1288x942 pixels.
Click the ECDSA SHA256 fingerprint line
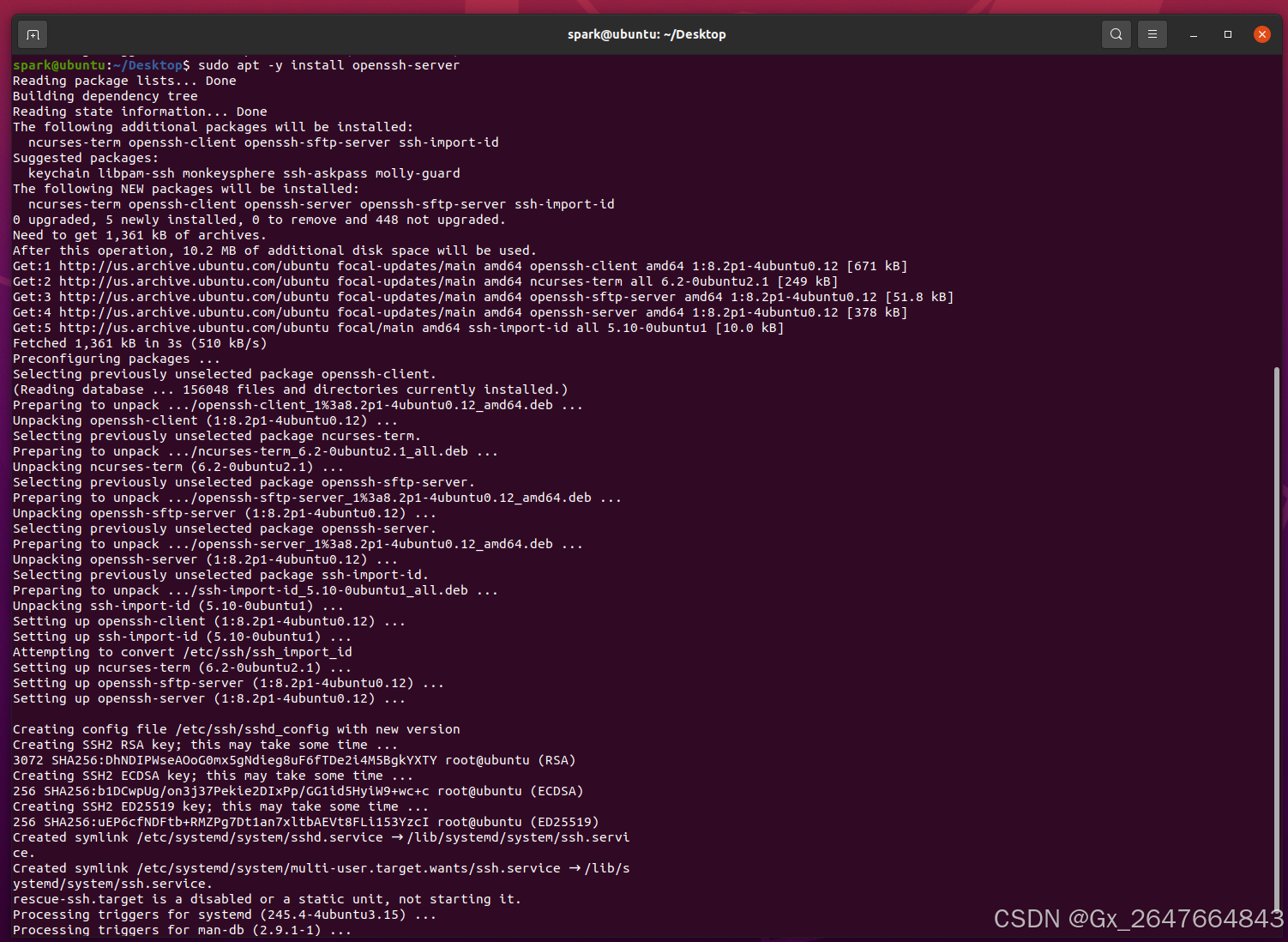tap(298, 791)
